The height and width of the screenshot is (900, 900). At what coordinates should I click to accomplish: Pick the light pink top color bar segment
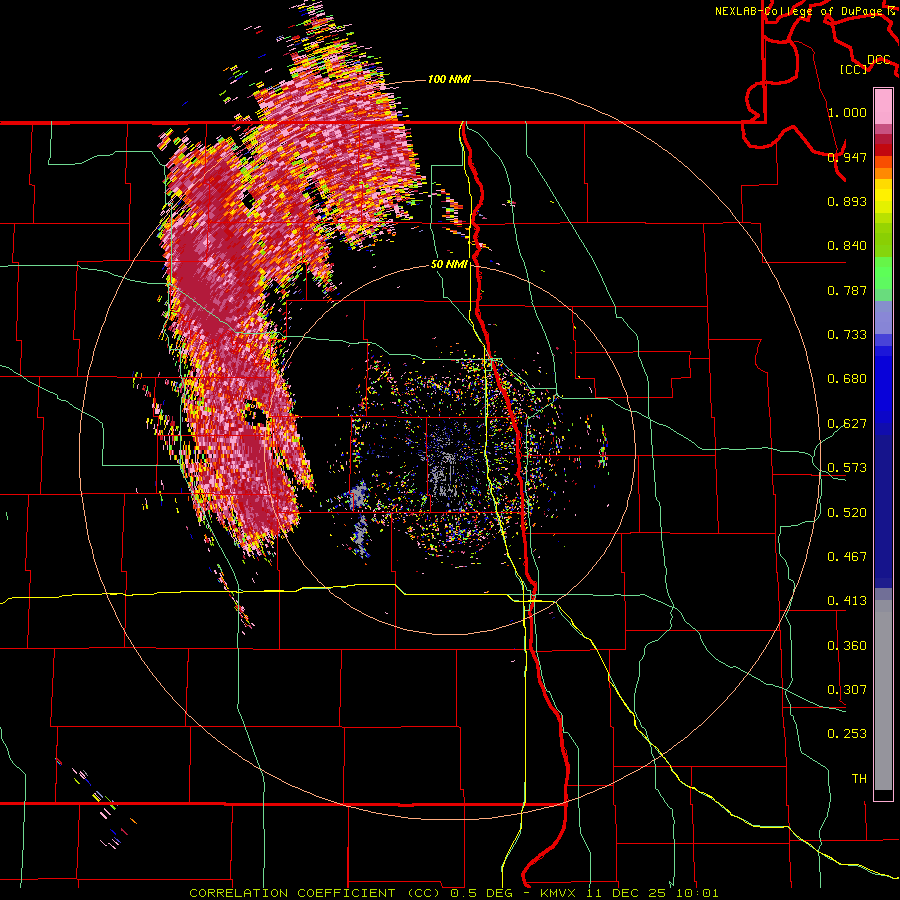pos(883,107)
